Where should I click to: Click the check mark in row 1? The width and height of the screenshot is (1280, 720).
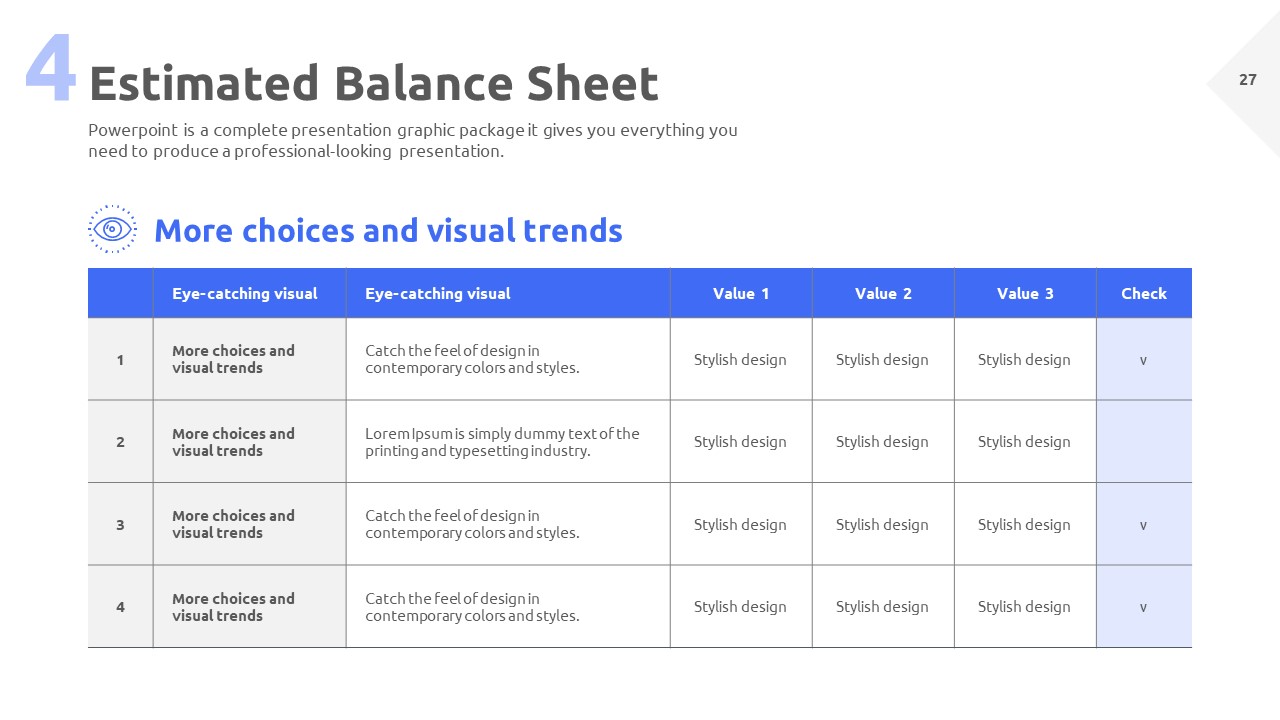pos(1143,360)
